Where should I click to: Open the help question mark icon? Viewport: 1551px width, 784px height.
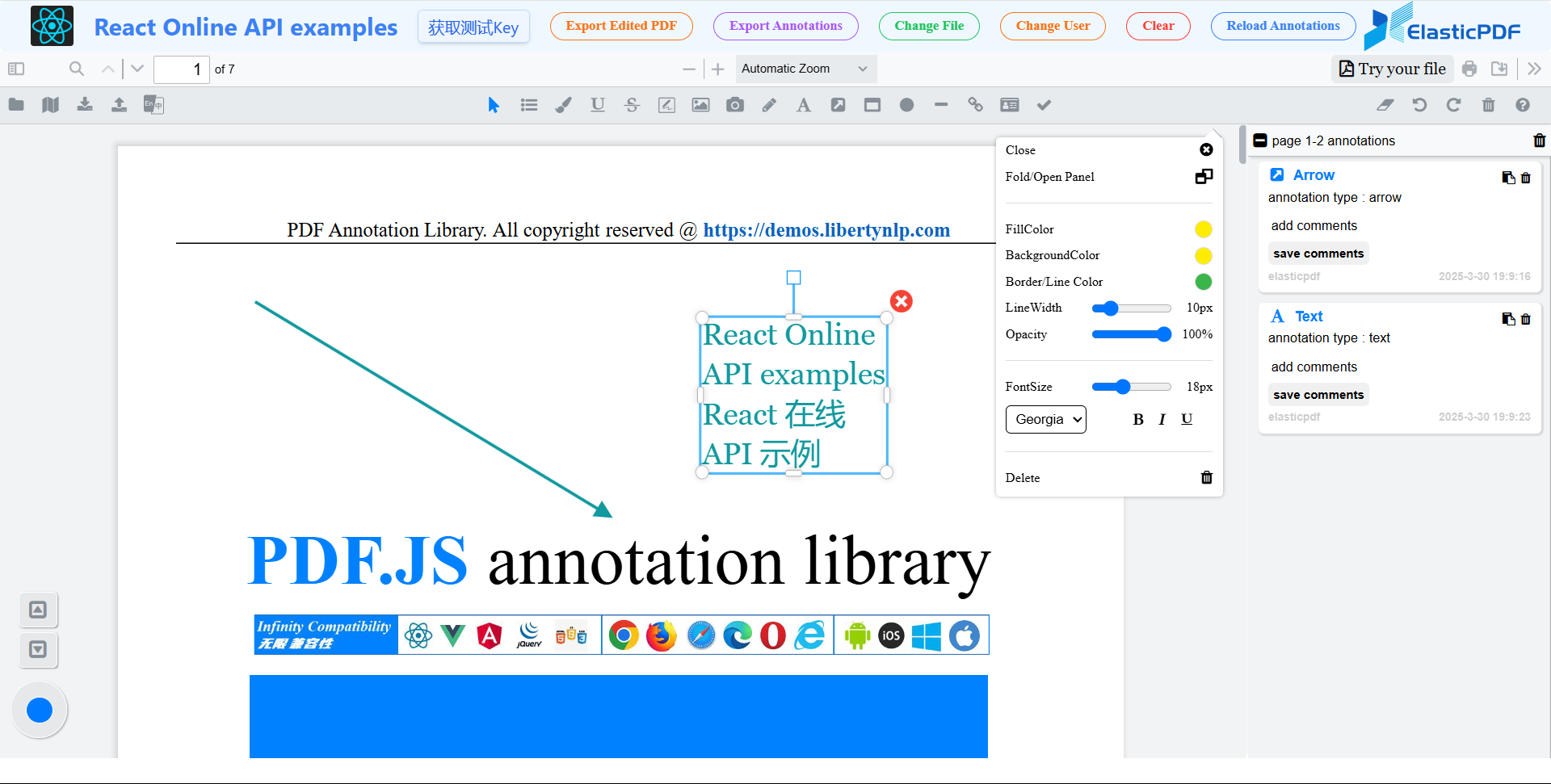click(x=1523, y=105)
